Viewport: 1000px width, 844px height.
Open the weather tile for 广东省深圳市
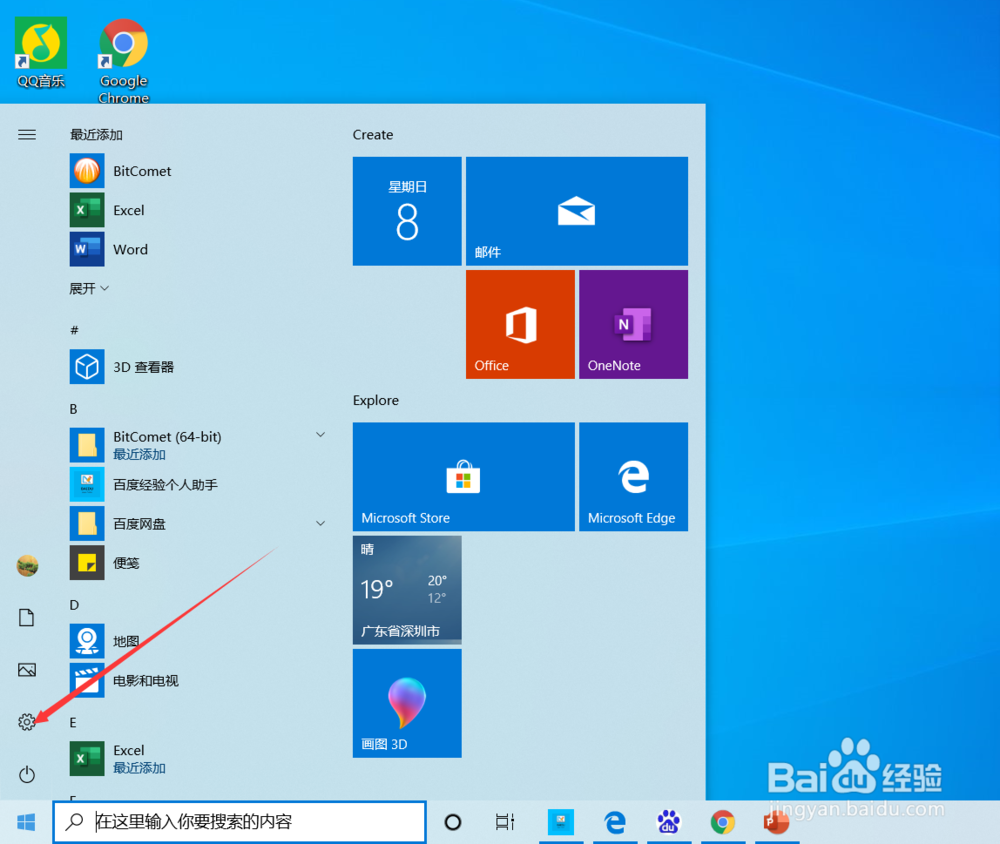pyautogui.click(x=407, y=589)
